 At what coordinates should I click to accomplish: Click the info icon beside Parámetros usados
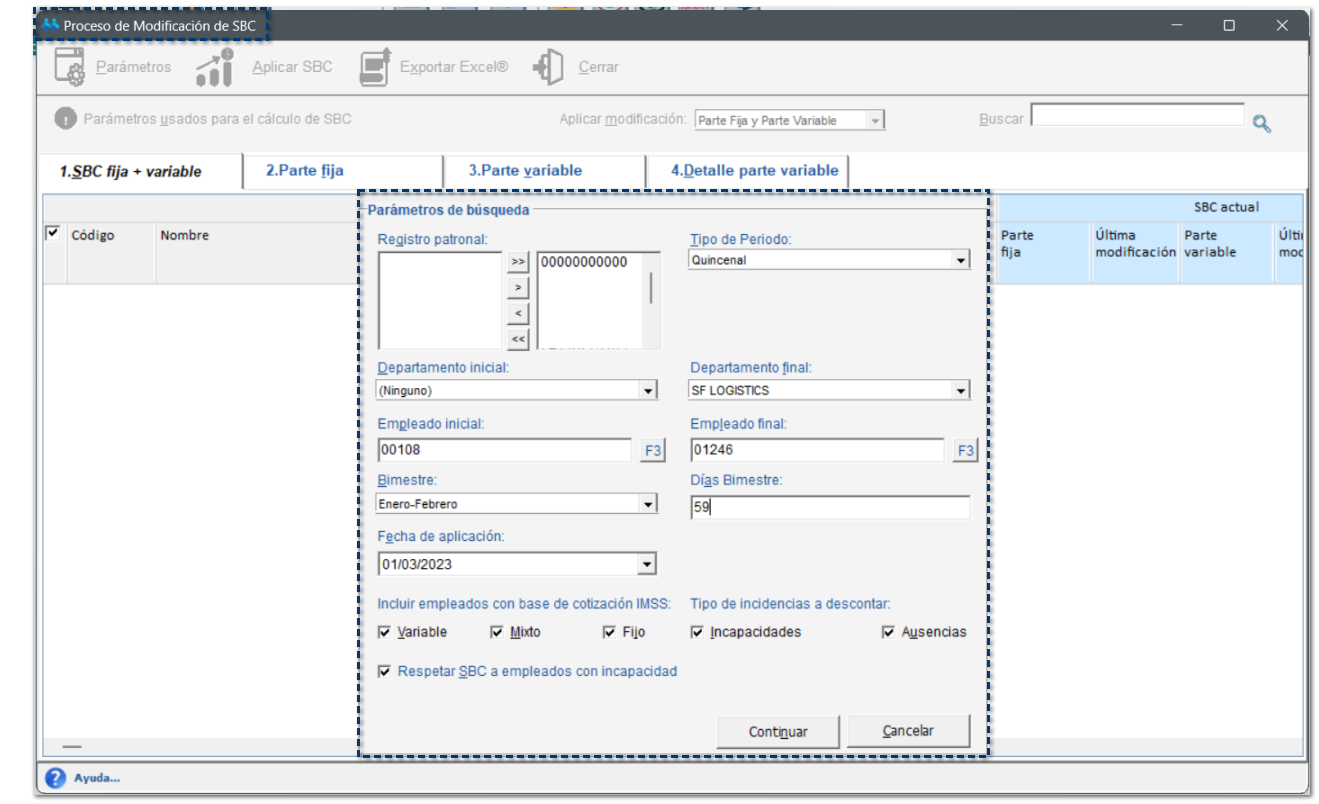pos(66,119)
